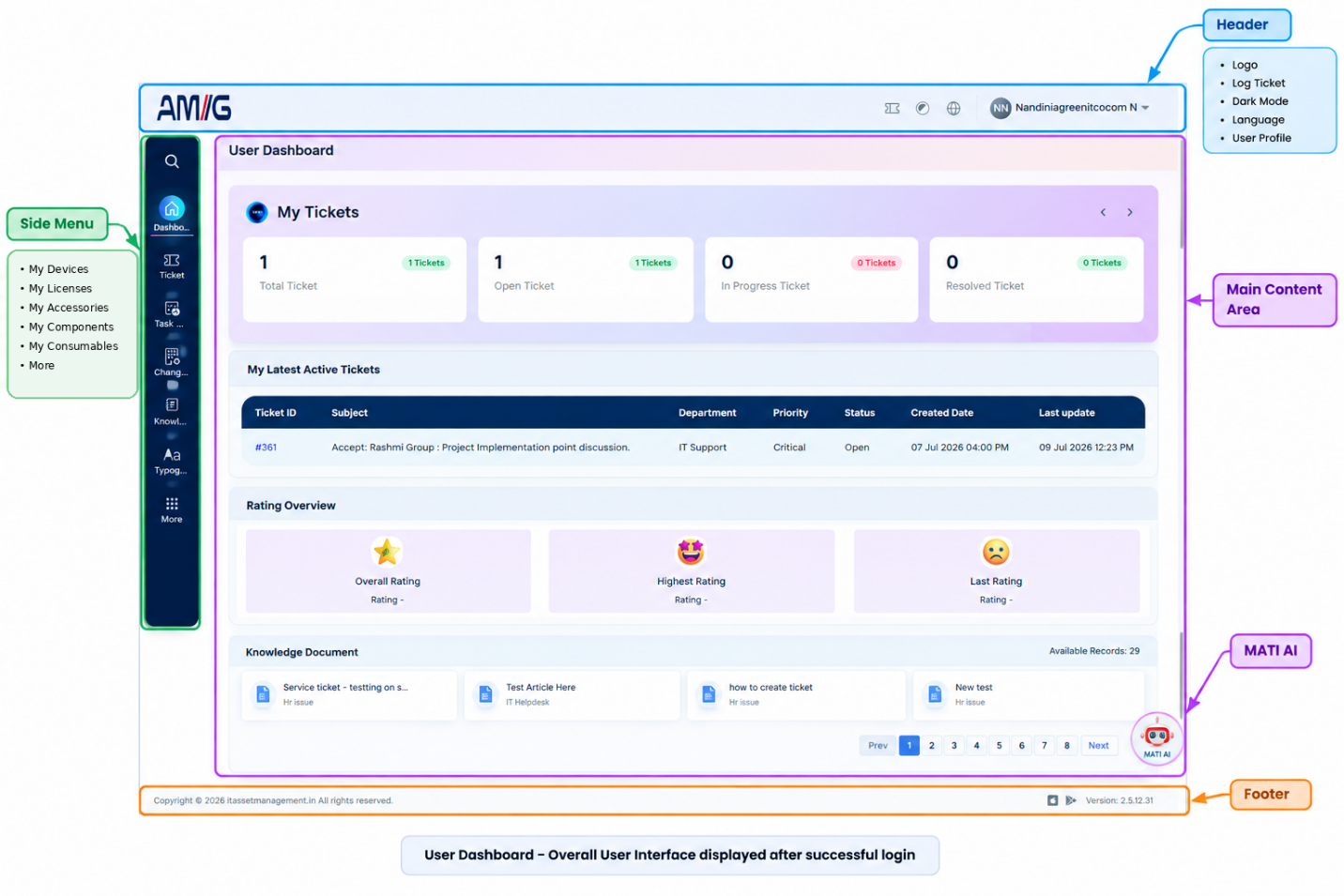
Task: Click the Google Play icon in footer
Action: (1071, 800)
